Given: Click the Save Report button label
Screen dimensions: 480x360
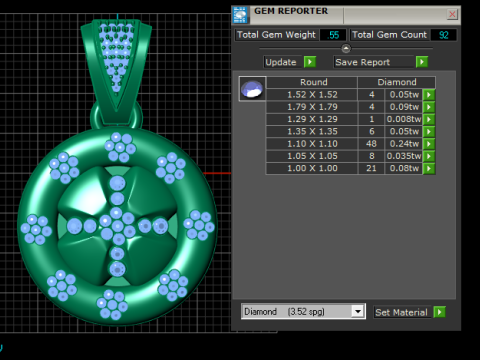Looking at the screenshot, I should pyautogui.click(x=373, y=62).
